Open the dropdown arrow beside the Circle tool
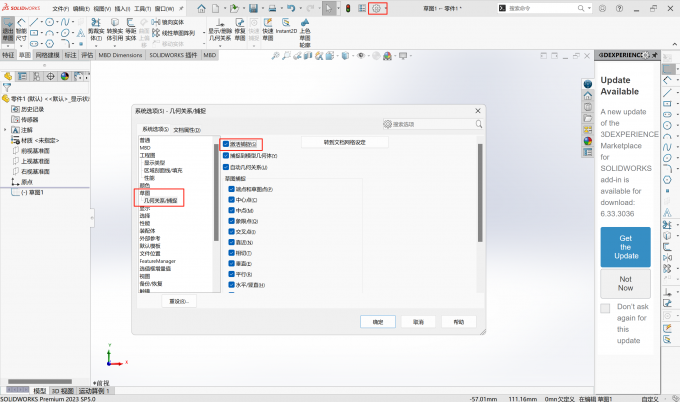The image size is (680, 402). (x=57, y=22)
